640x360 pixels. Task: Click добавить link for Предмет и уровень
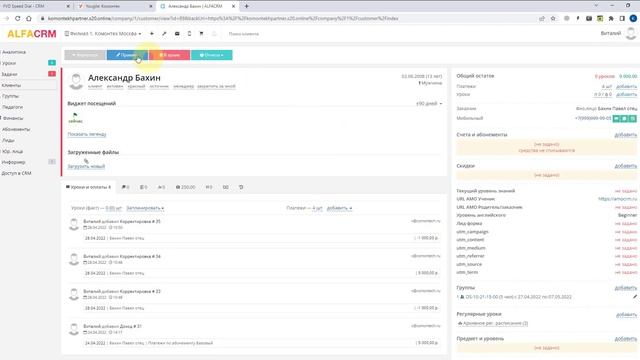(626, 339)
